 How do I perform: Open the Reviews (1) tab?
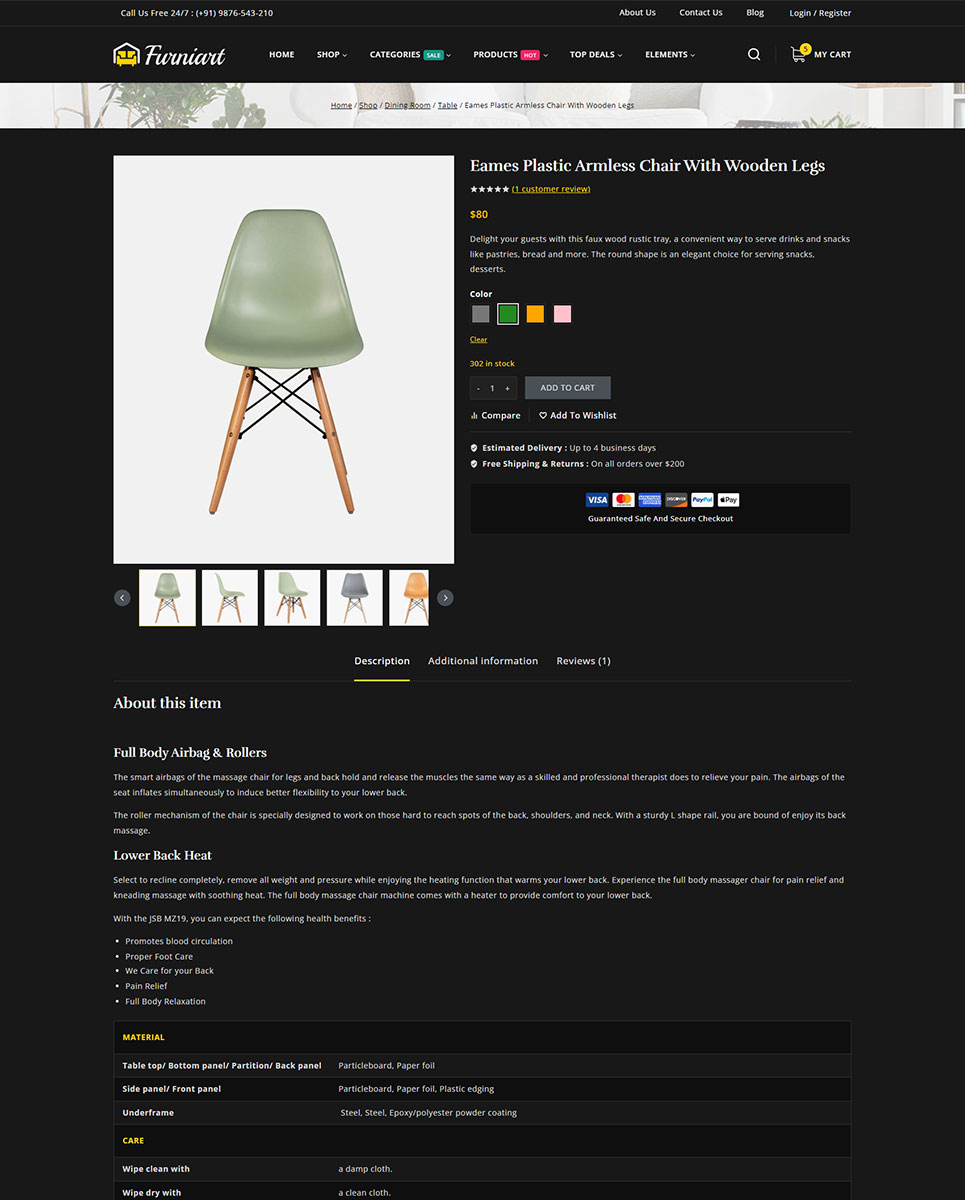[583, 661]
